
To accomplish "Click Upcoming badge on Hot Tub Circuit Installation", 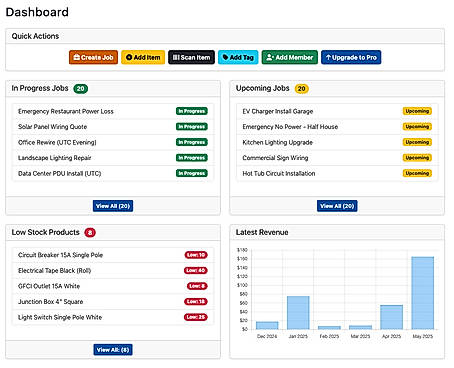I will click(417, 173).
